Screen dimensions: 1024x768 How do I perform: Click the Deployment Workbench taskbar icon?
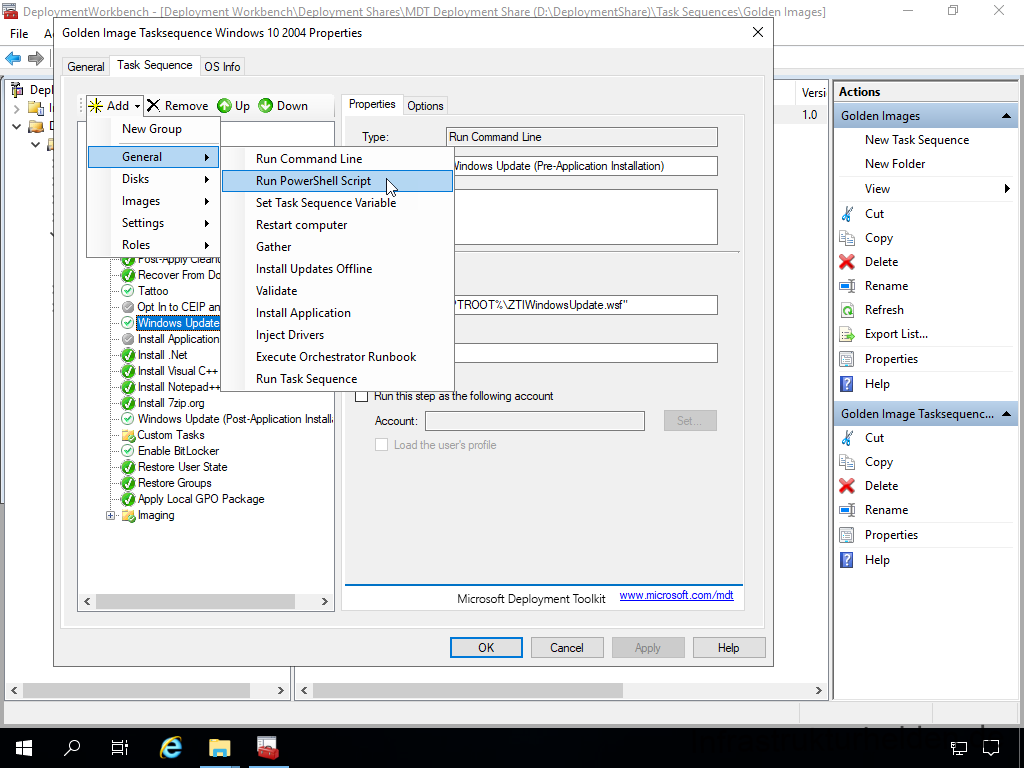point(268,748)
